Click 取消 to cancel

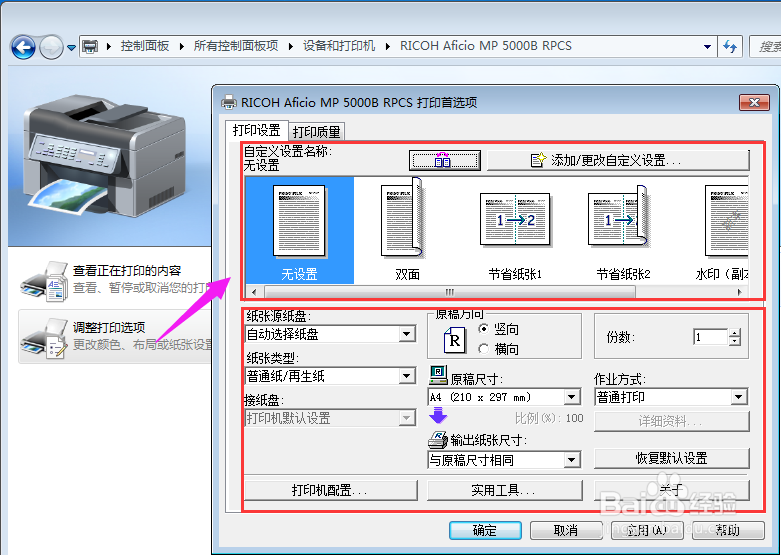(566, 531)
